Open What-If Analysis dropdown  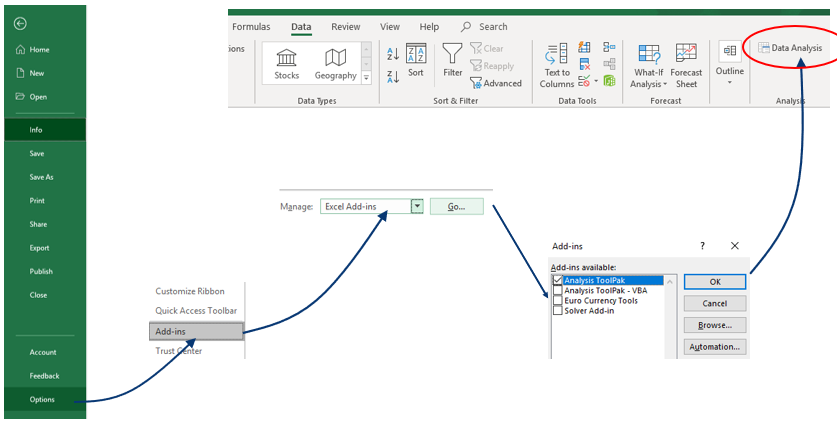[649, 66]
